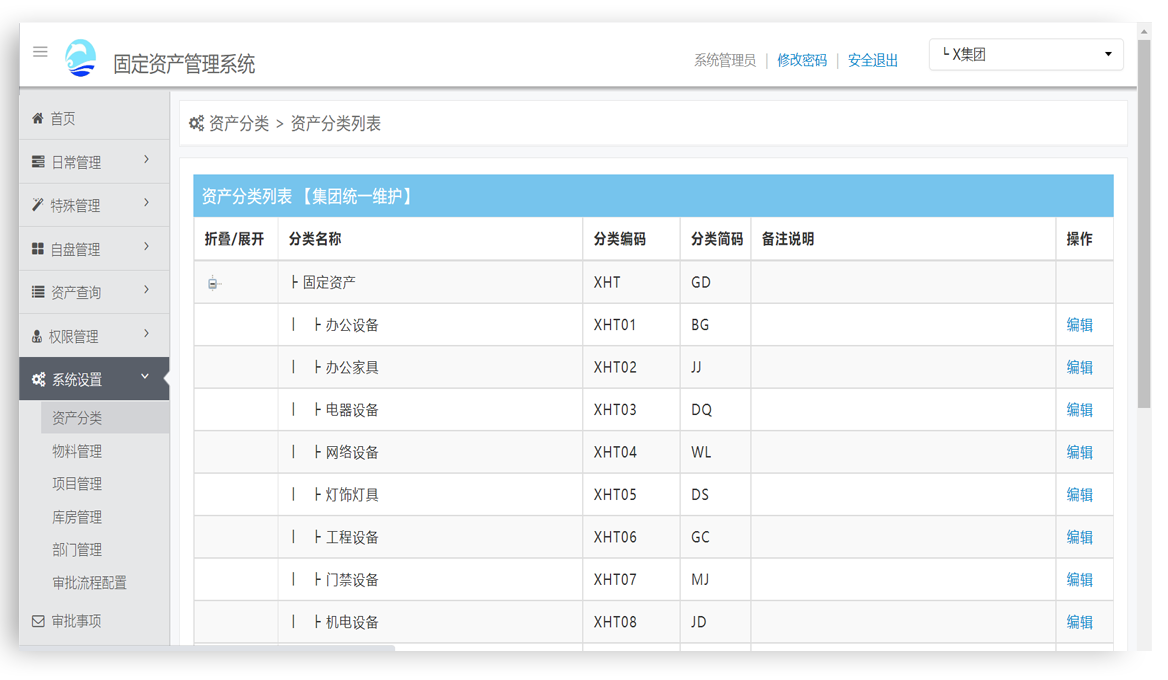
Task: Collapse the 固定资产 tree row
Action: click(211, 282)
